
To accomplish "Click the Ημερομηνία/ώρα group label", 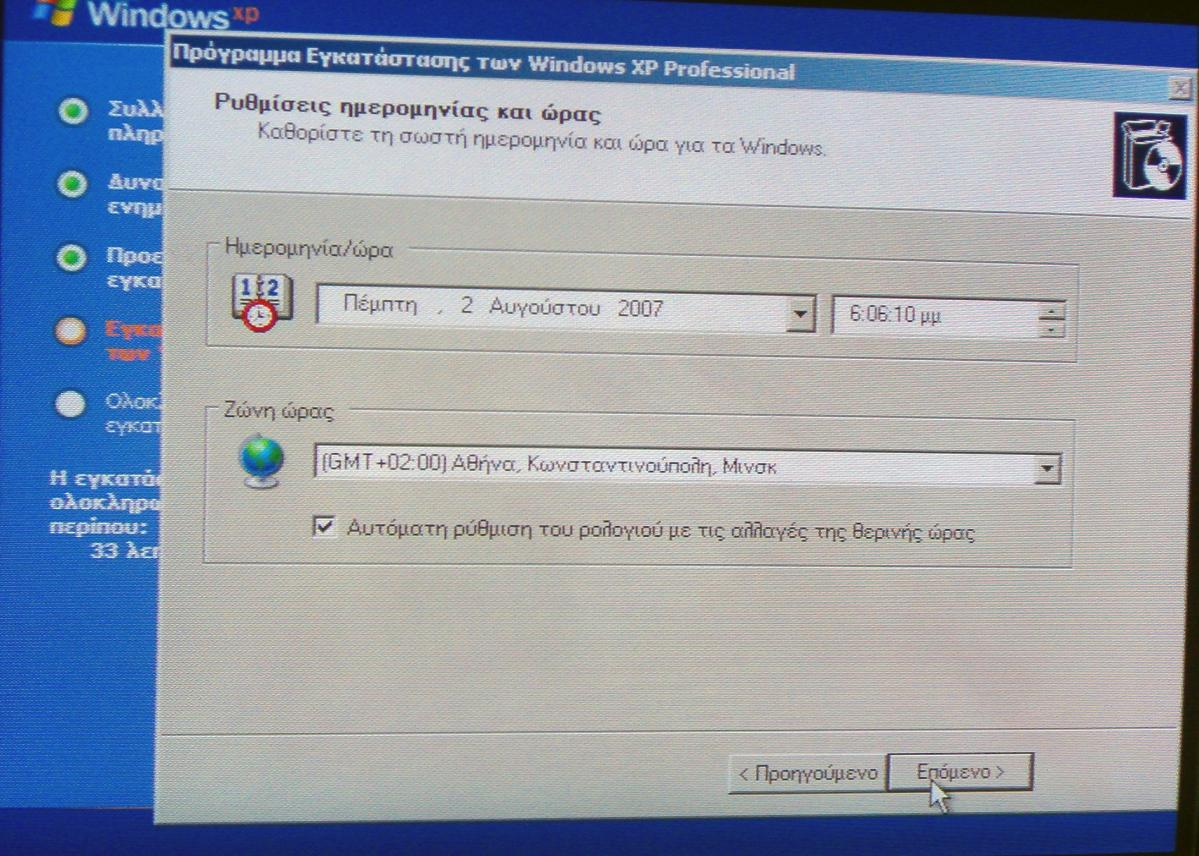I will [x=308, y=249].
